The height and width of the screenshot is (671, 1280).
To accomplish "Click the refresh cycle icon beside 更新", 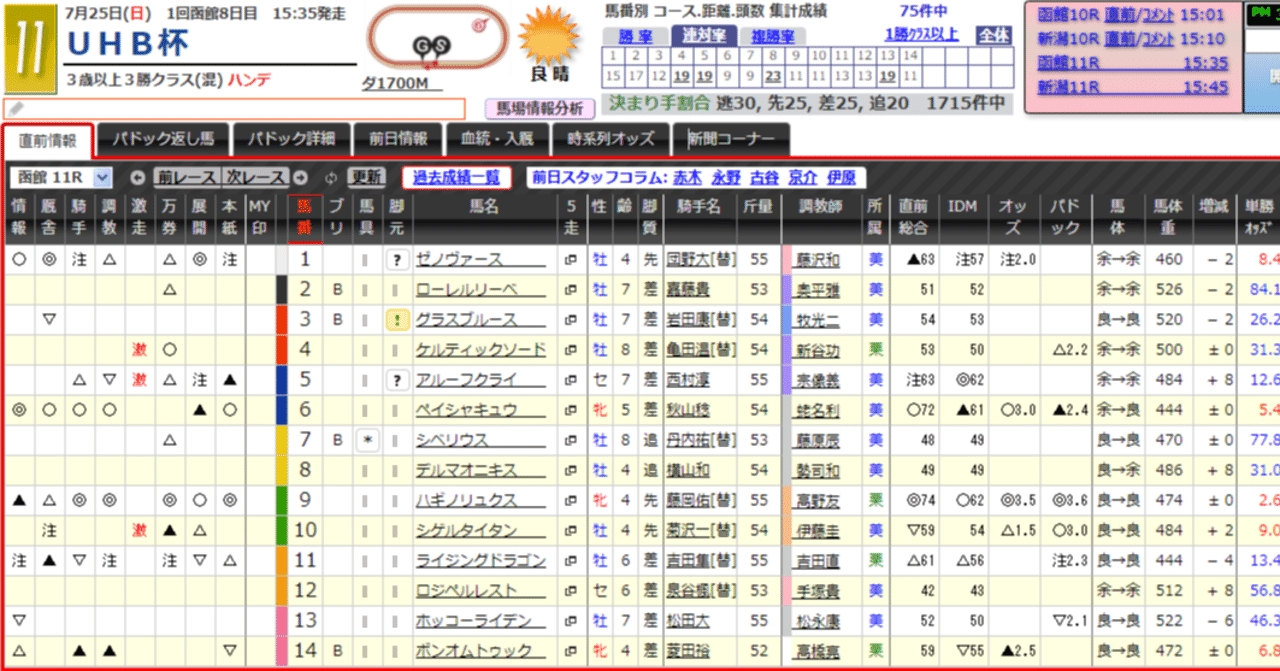I will [x=331, y=179].
